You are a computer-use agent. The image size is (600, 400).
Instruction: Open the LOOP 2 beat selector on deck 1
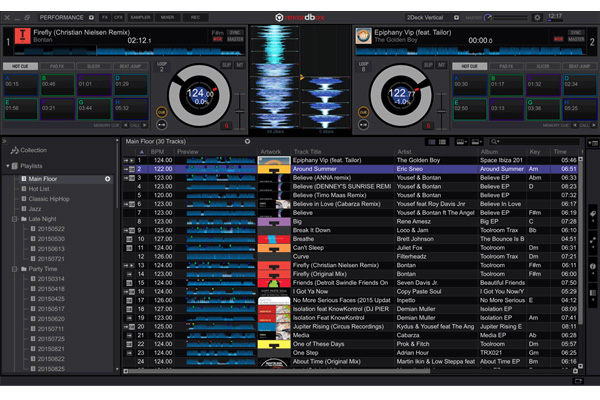coord(161,67)
